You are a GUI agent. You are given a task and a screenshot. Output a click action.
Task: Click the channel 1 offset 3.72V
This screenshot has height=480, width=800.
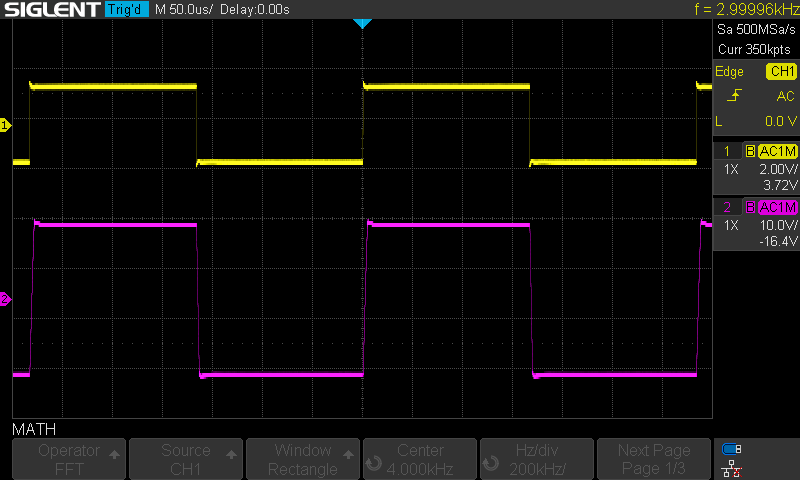780,185
